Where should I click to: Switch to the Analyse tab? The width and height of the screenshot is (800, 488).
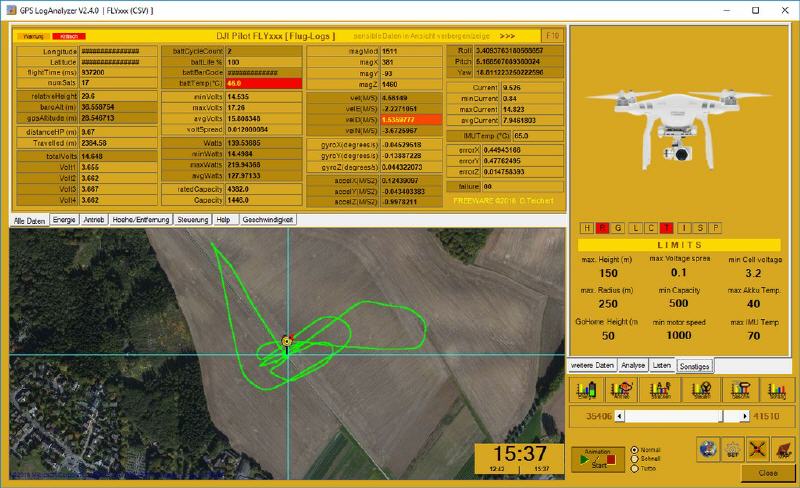tap(633, 365)
